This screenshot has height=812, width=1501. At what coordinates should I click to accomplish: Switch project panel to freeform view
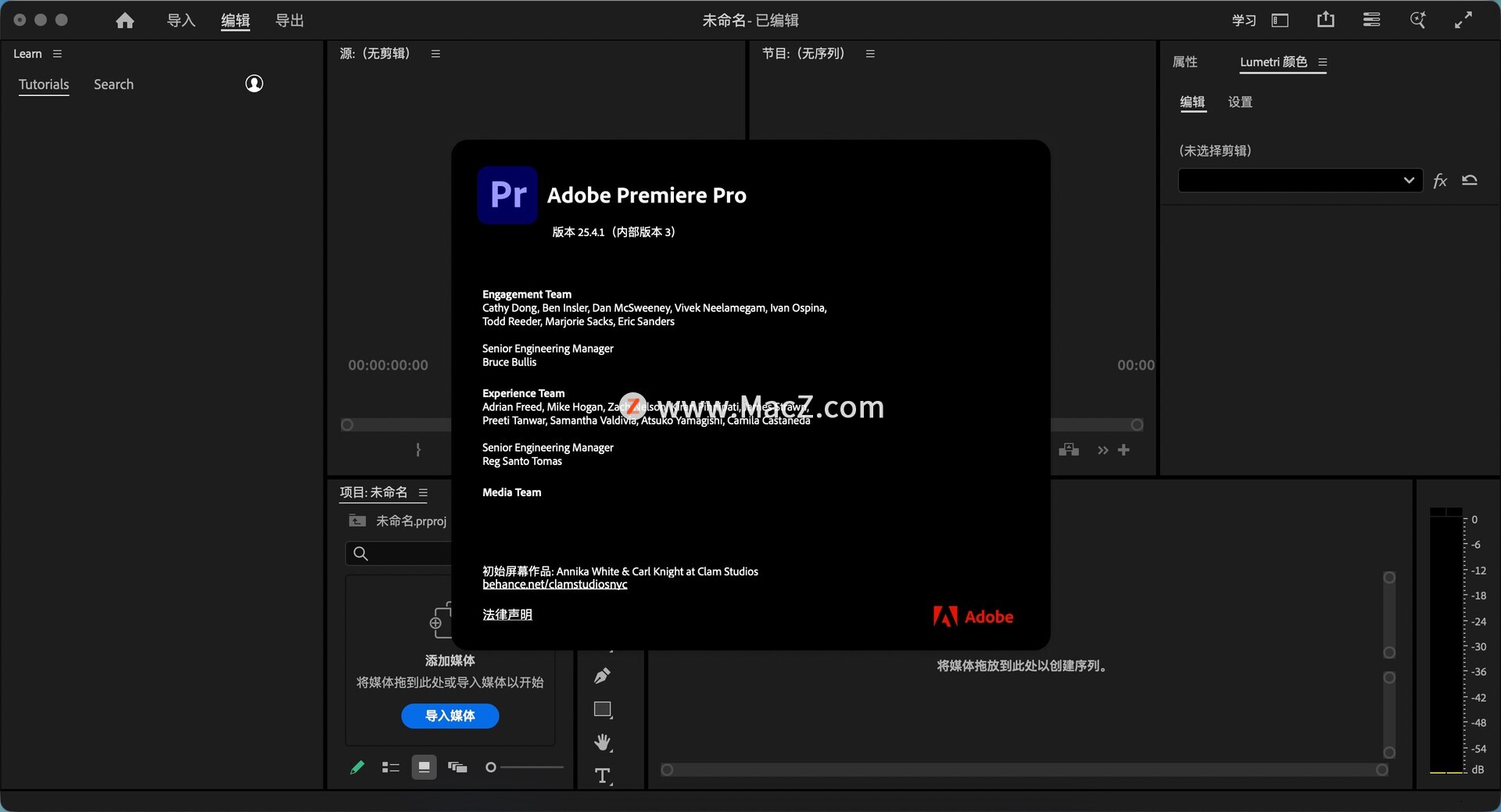[457, 767]
